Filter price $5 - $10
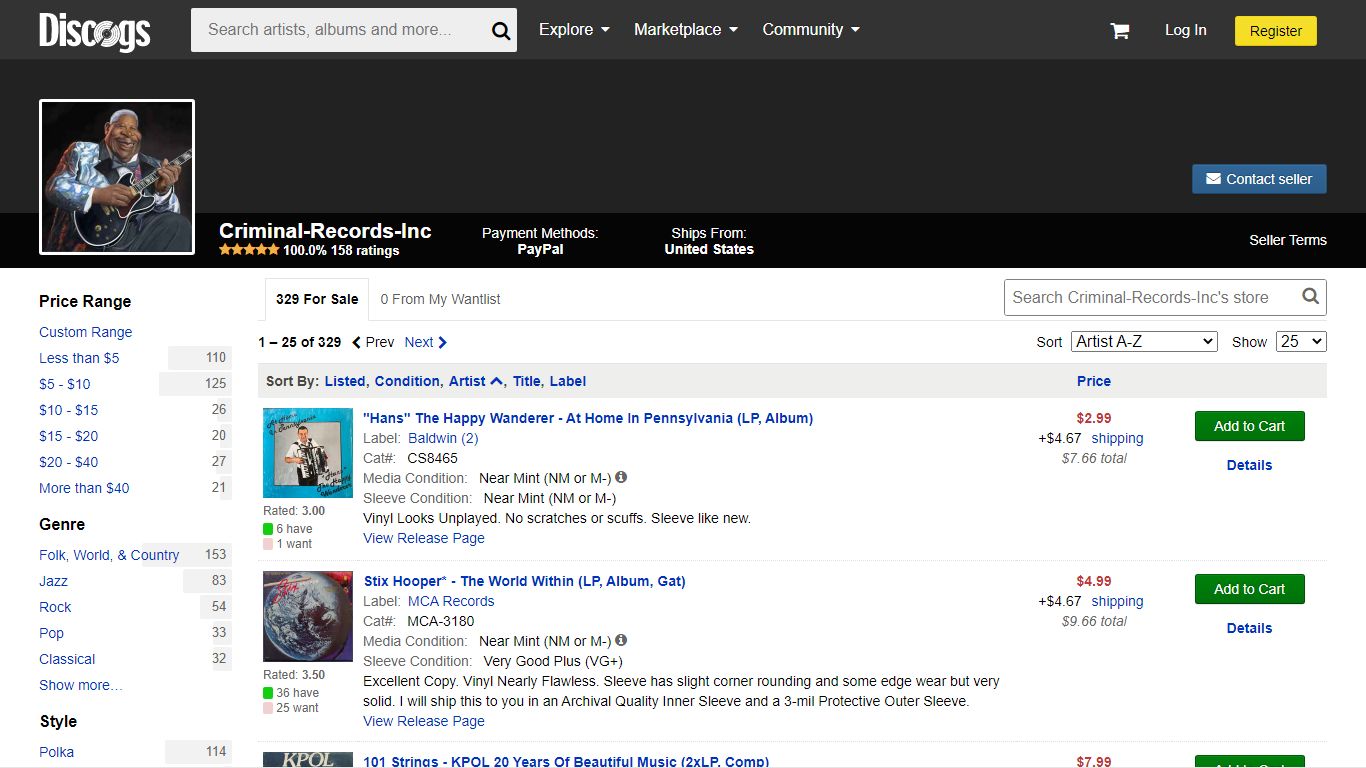 65,384
